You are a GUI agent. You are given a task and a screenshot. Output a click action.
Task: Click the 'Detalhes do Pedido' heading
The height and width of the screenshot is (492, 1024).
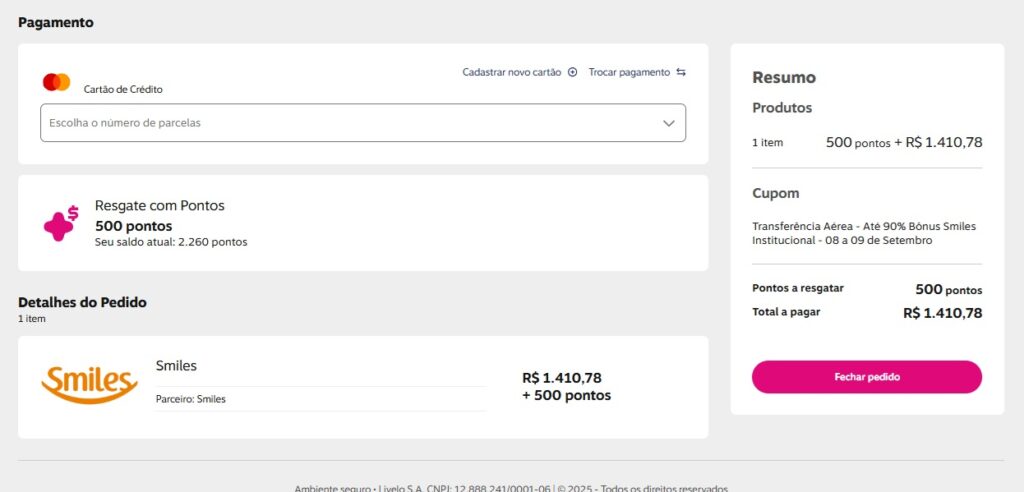[83, 302]
